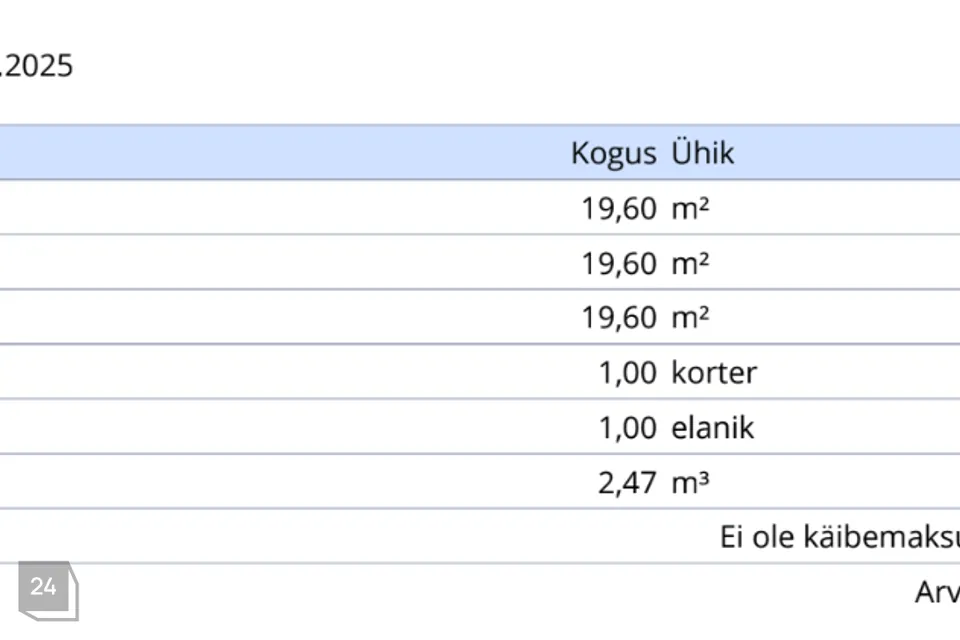Click the 2025 date text
Viewport: 960px width, 640px height.
point(38,67)
